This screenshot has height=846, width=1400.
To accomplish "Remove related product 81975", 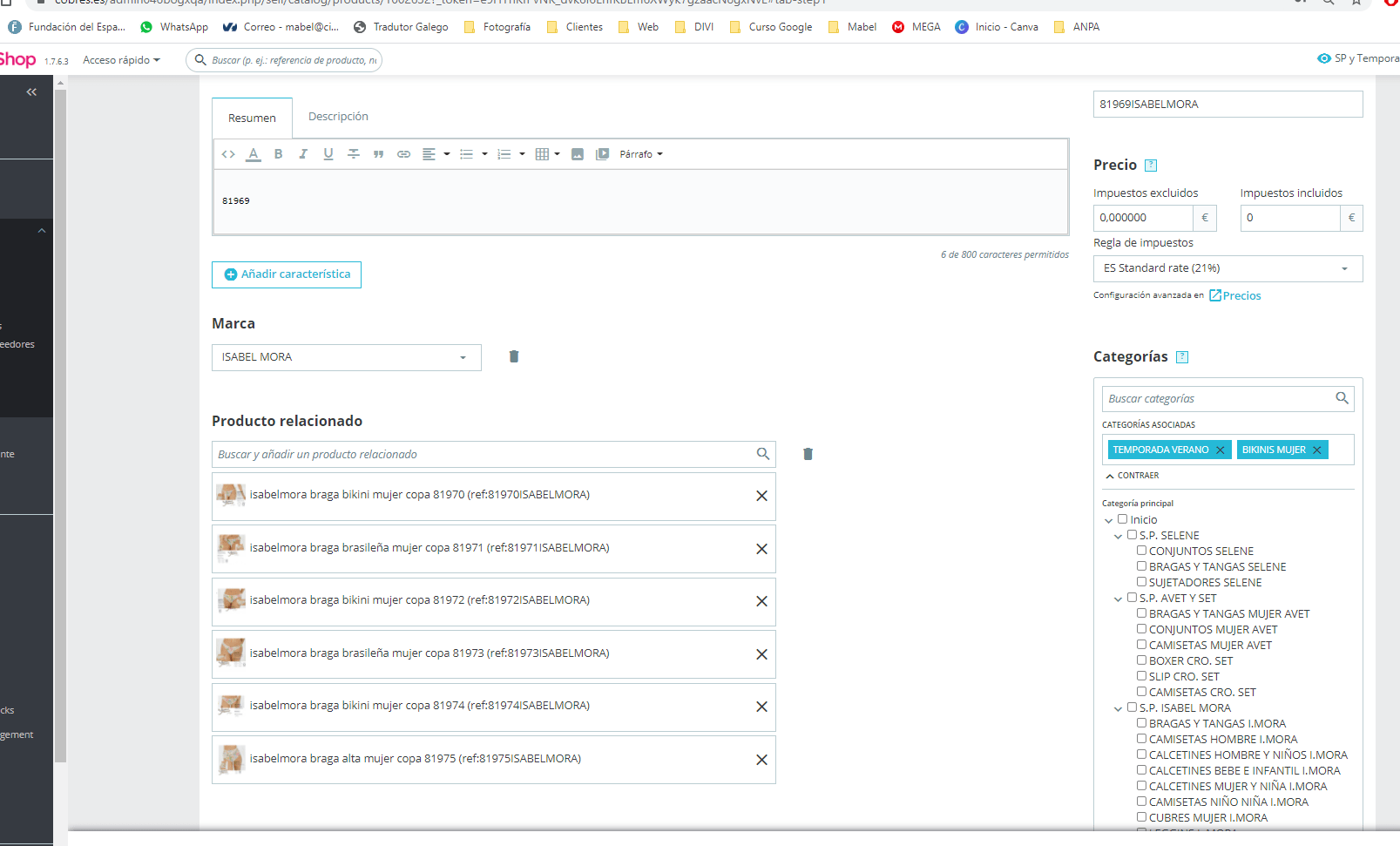I will coord(761,760).
